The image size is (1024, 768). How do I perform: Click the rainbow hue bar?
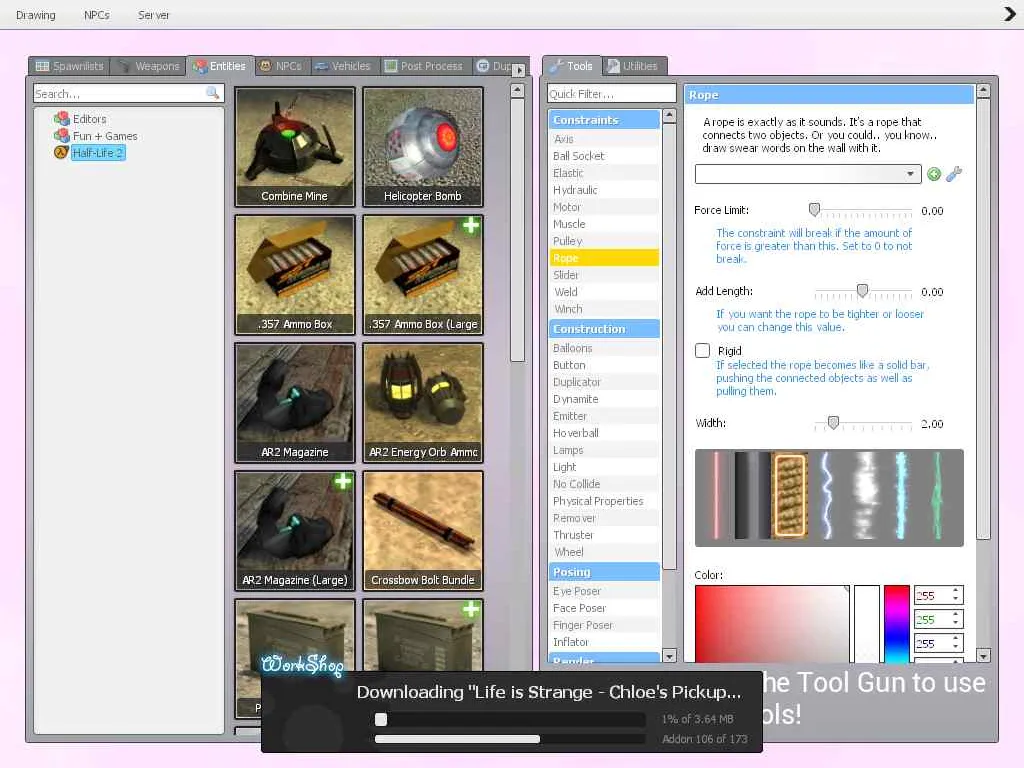897,624
